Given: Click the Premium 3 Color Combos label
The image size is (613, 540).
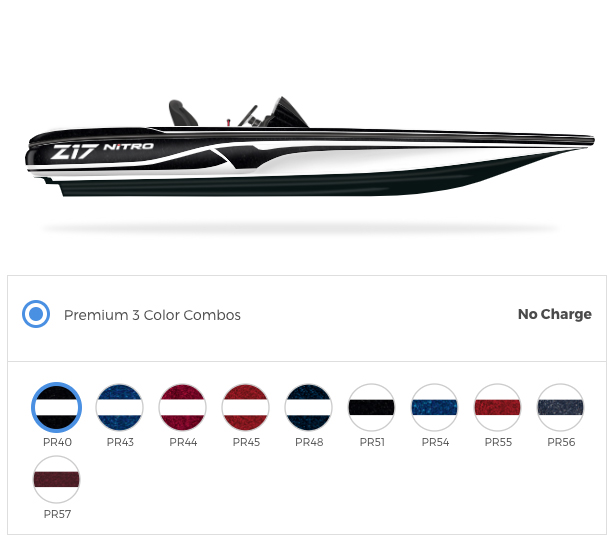Looking at the screenshot, I should pyautogui.click(x=152, y=315).
